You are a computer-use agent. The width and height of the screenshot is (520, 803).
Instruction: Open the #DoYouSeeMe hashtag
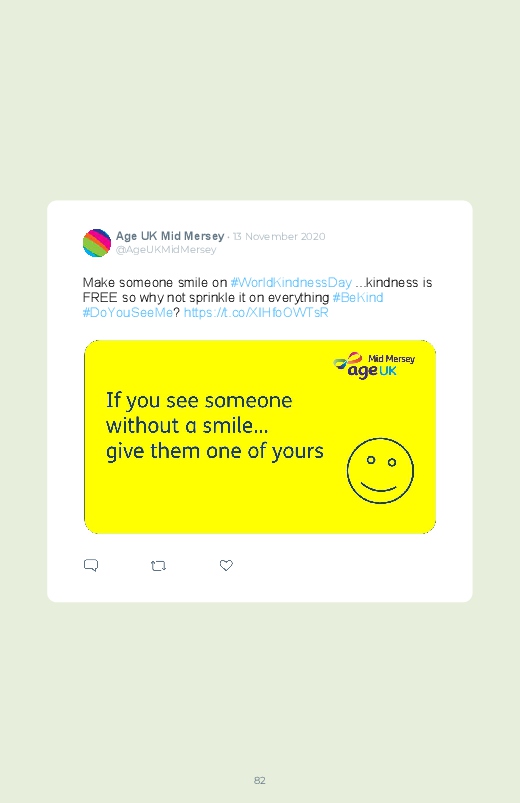point(128,312)
